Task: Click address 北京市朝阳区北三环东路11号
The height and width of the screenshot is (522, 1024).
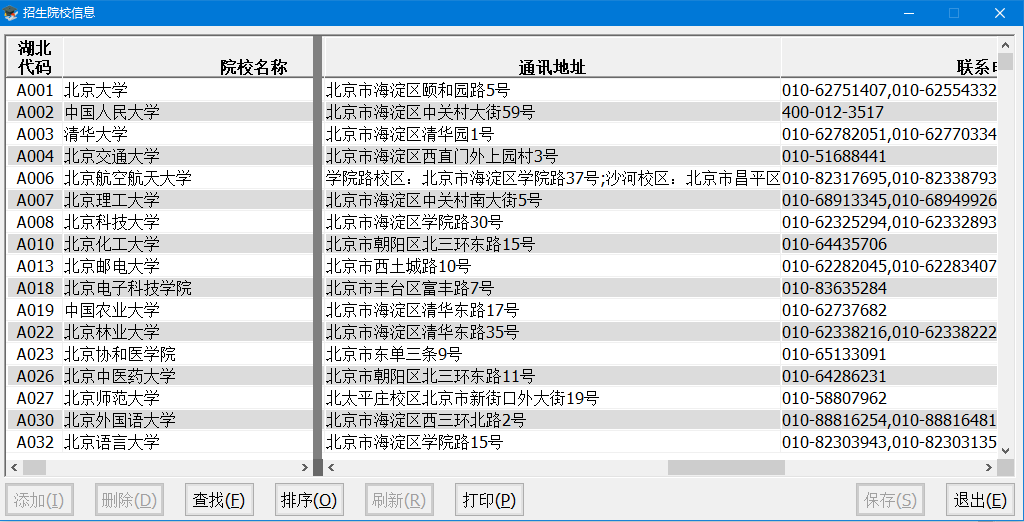Action: (x=552, y=376)
